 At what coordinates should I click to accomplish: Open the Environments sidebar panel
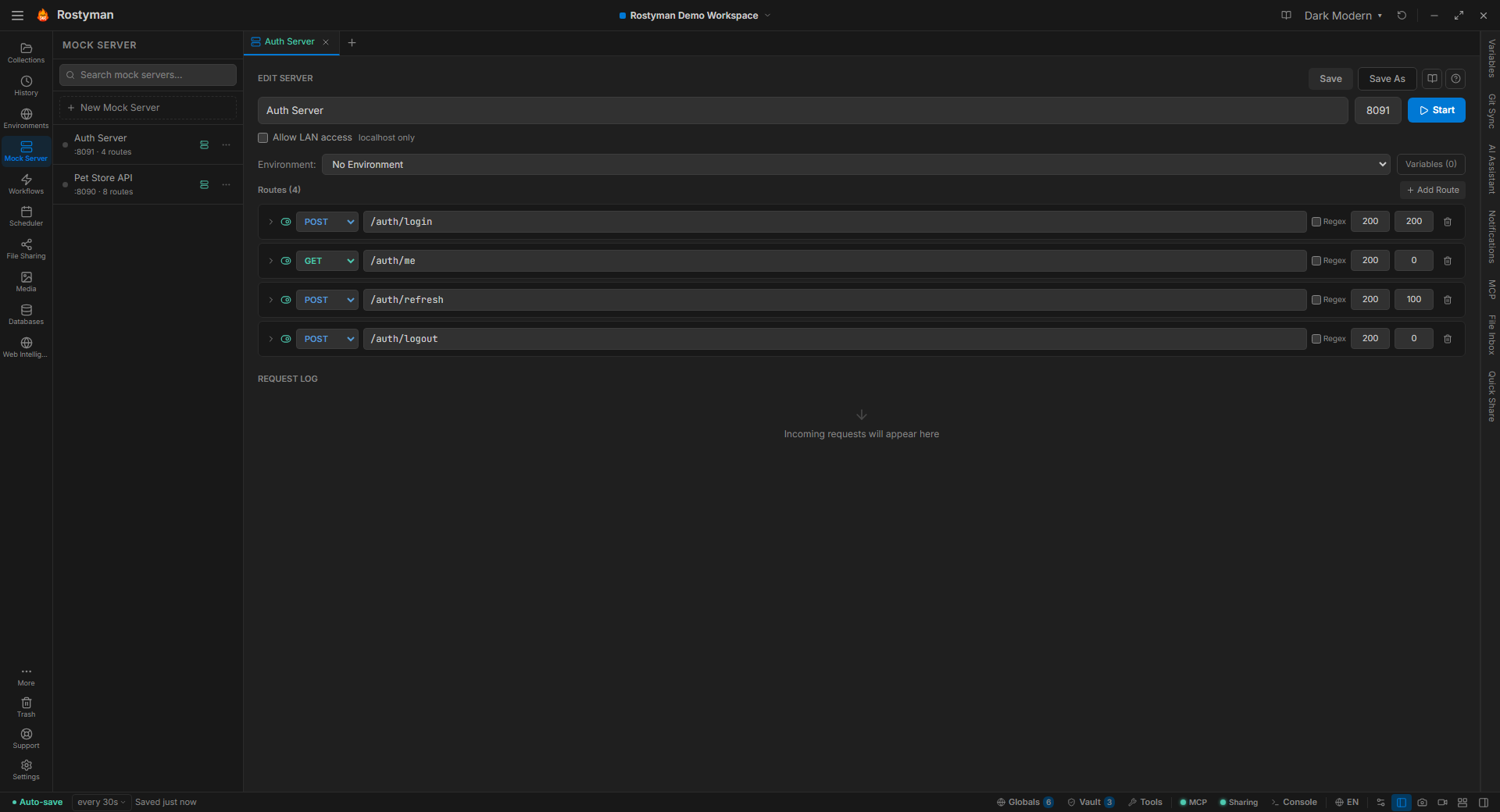tap(26, 118)
